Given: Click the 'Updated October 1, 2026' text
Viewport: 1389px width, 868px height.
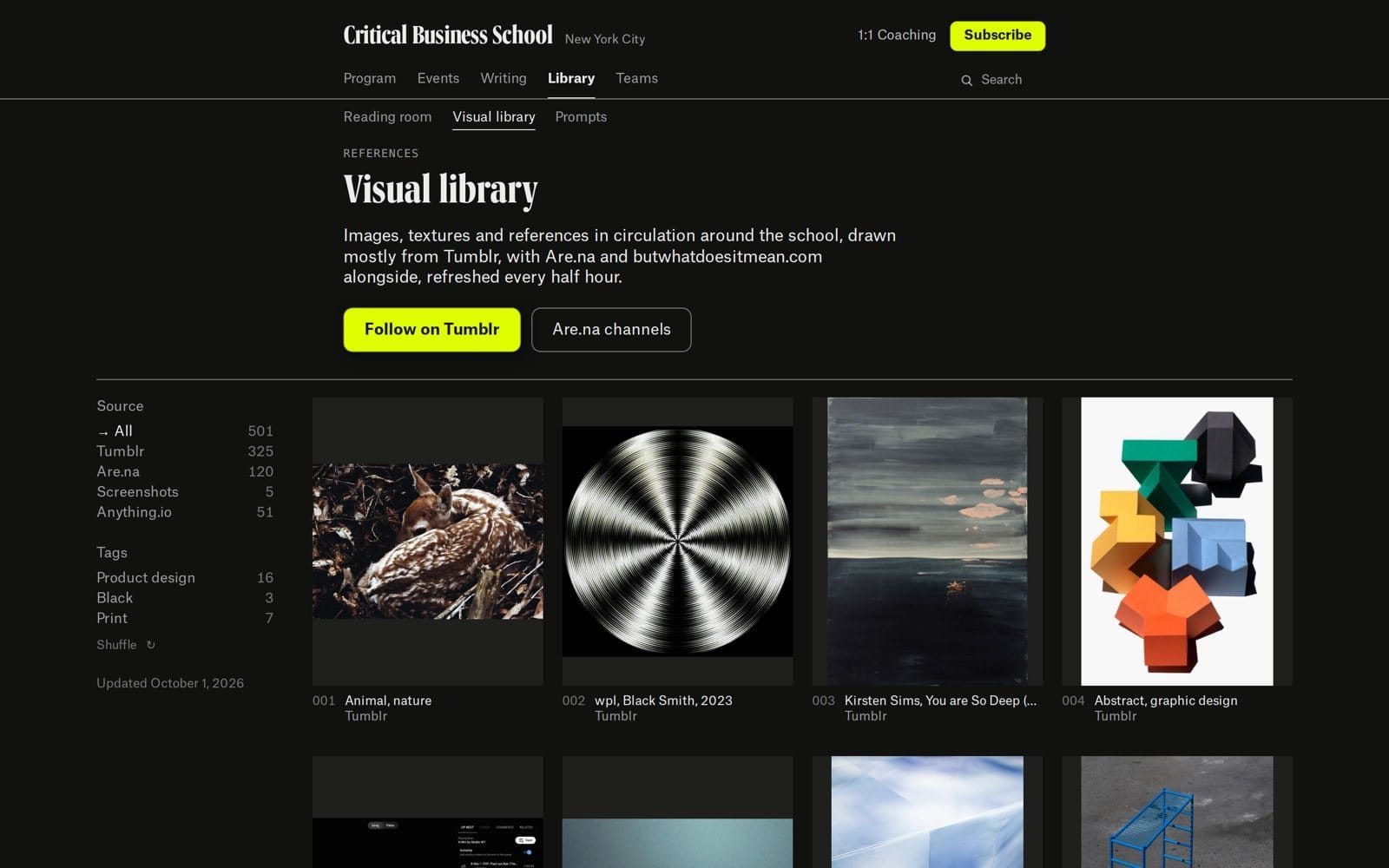Looking at the screenshot, I should click(170, 683).
